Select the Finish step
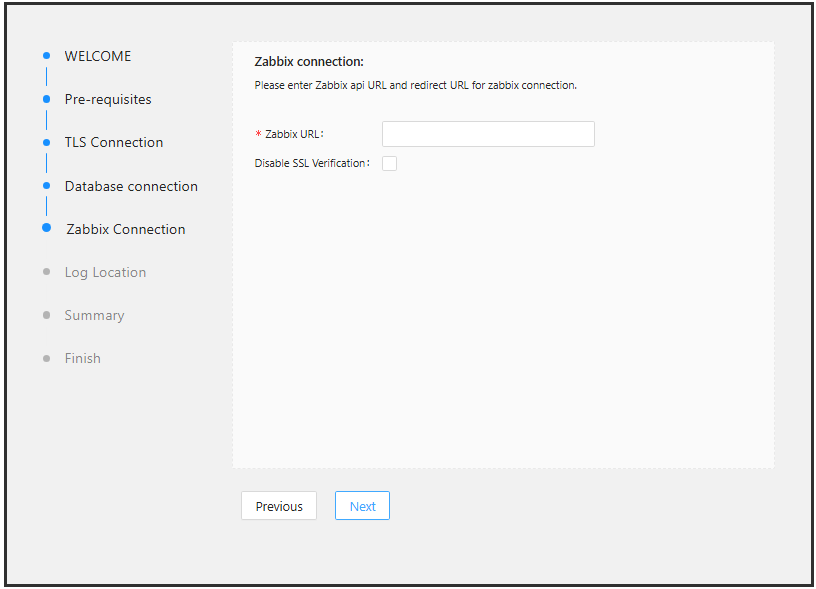Screen dimensions: 816x589 tap(83, 358)
